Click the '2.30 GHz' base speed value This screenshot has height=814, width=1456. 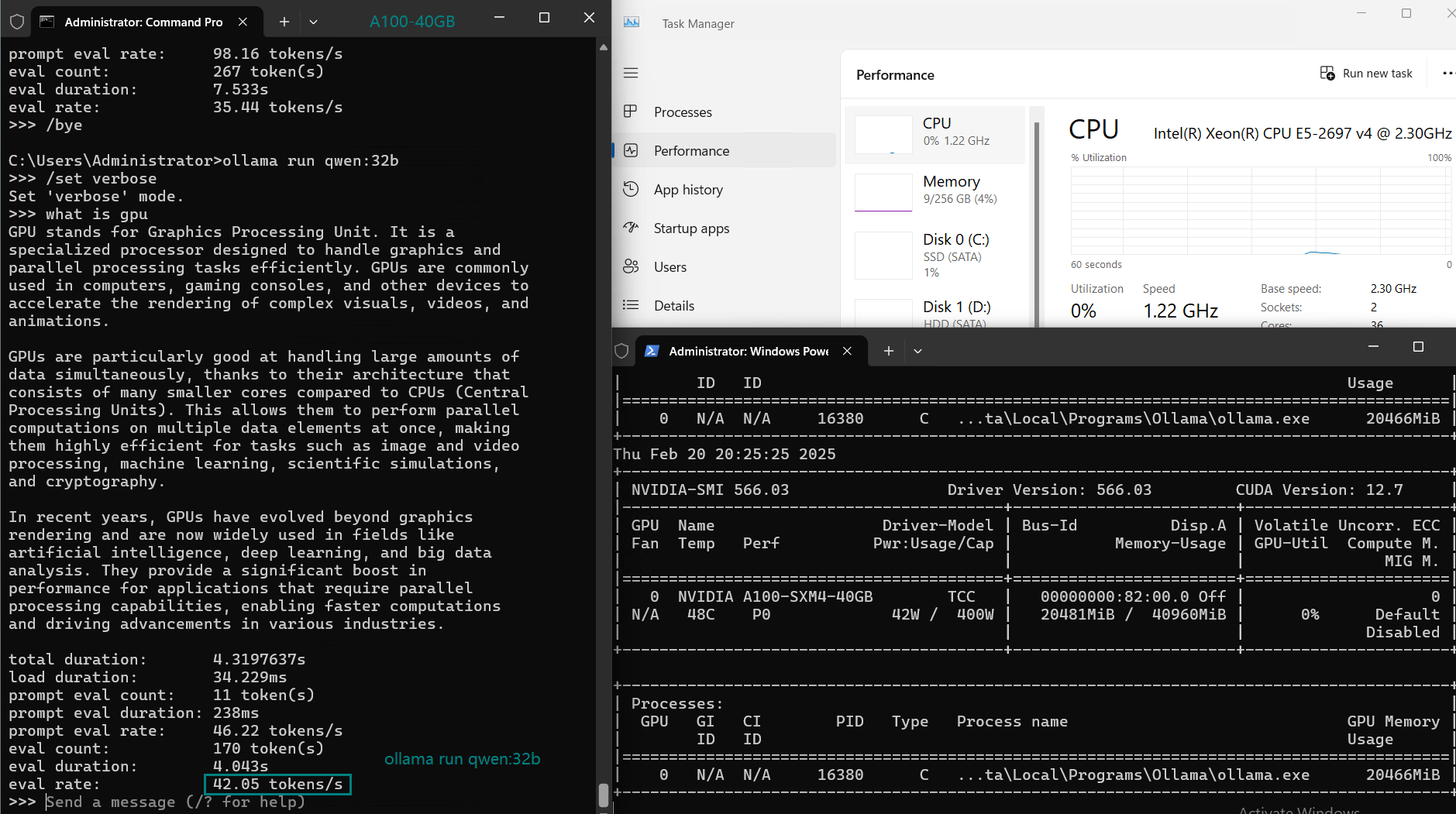1393,288
